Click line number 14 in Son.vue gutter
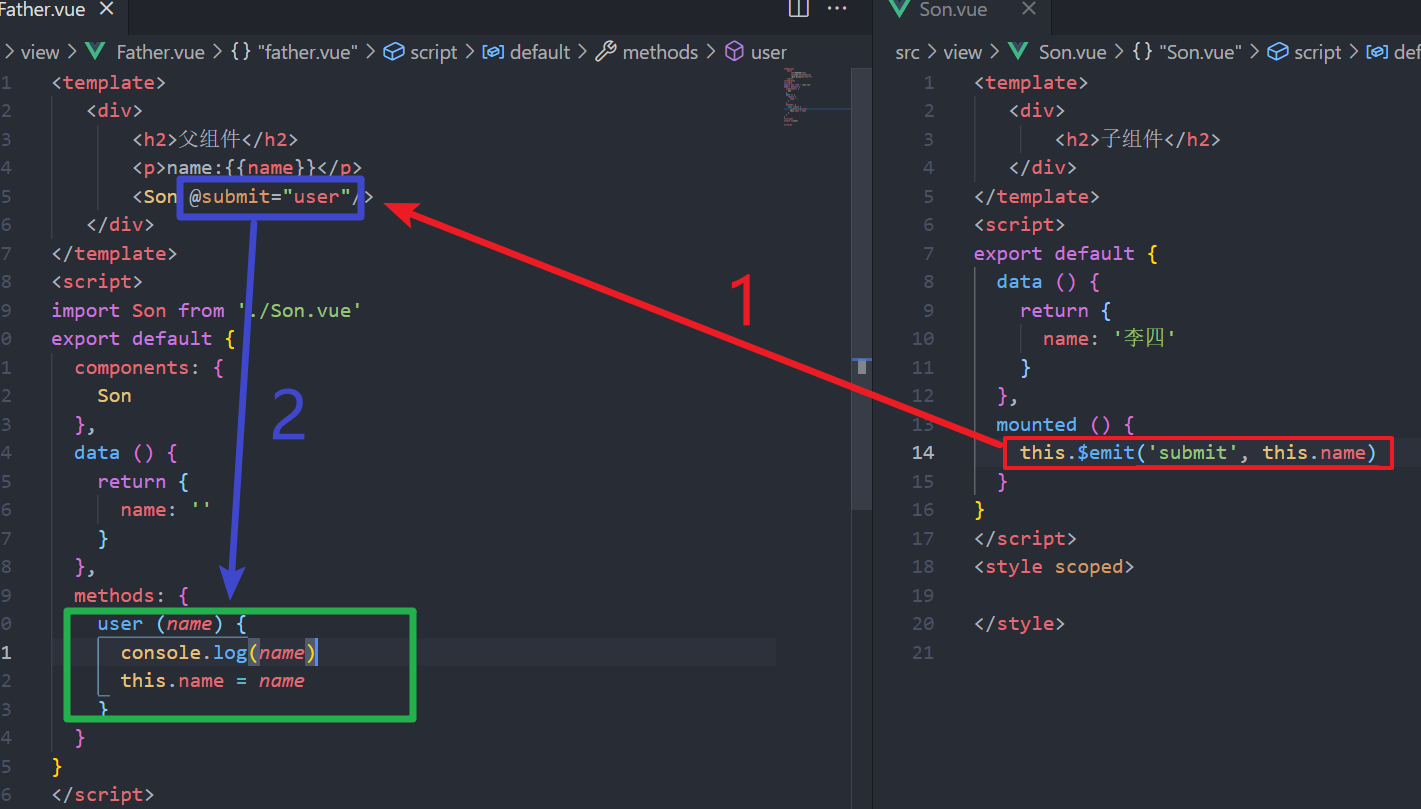 pyautogui.click(x=922, y=452)
